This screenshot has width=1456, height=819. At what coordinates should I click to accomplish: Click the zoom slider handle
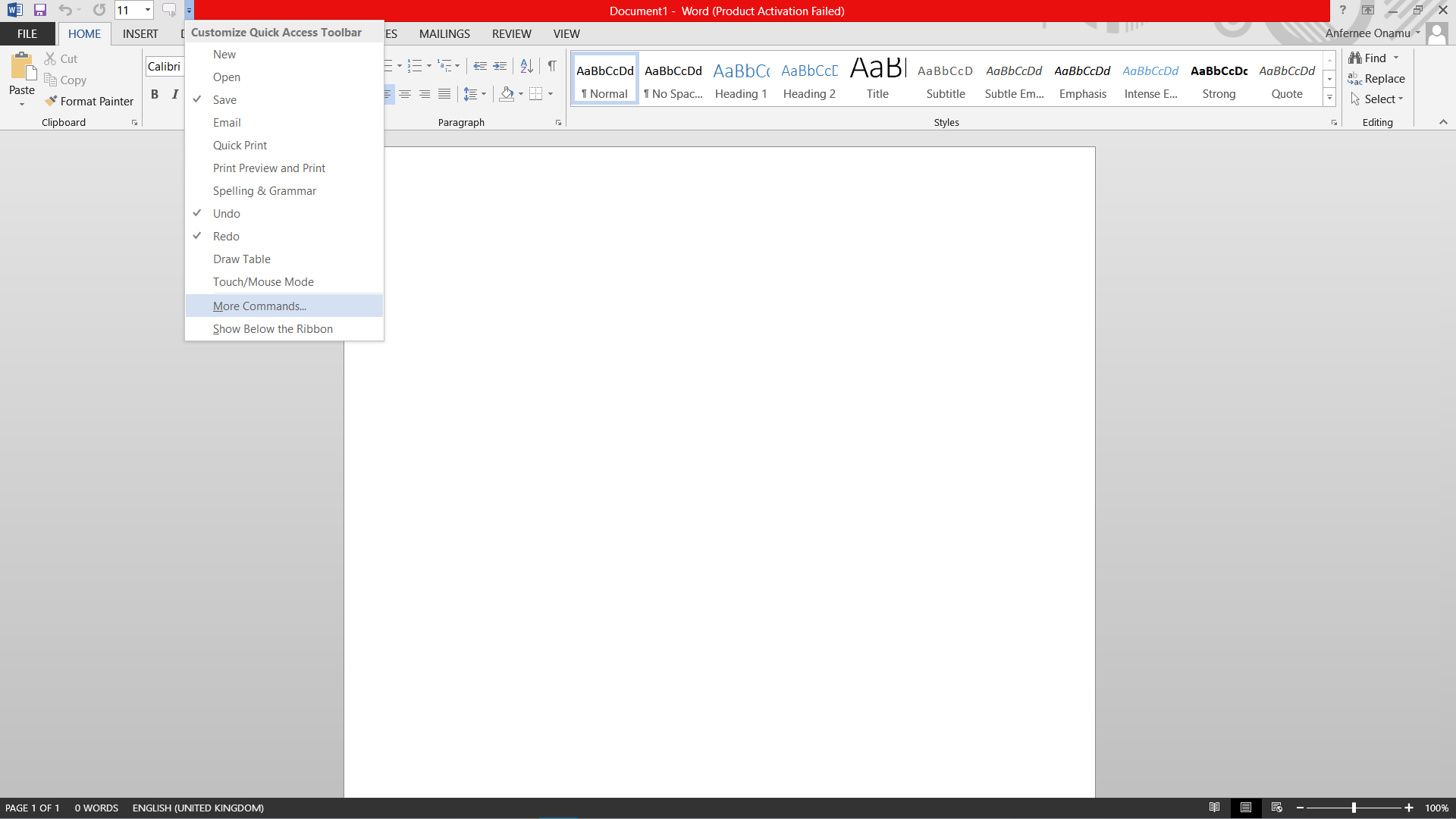pyautogui.click(x=1354, y=808)
